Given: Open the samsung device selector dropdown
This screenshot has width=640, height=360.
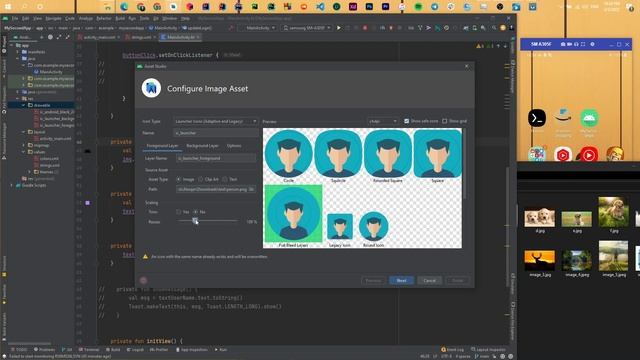Looking at the screenshot, I should click(x=307, y=28).
